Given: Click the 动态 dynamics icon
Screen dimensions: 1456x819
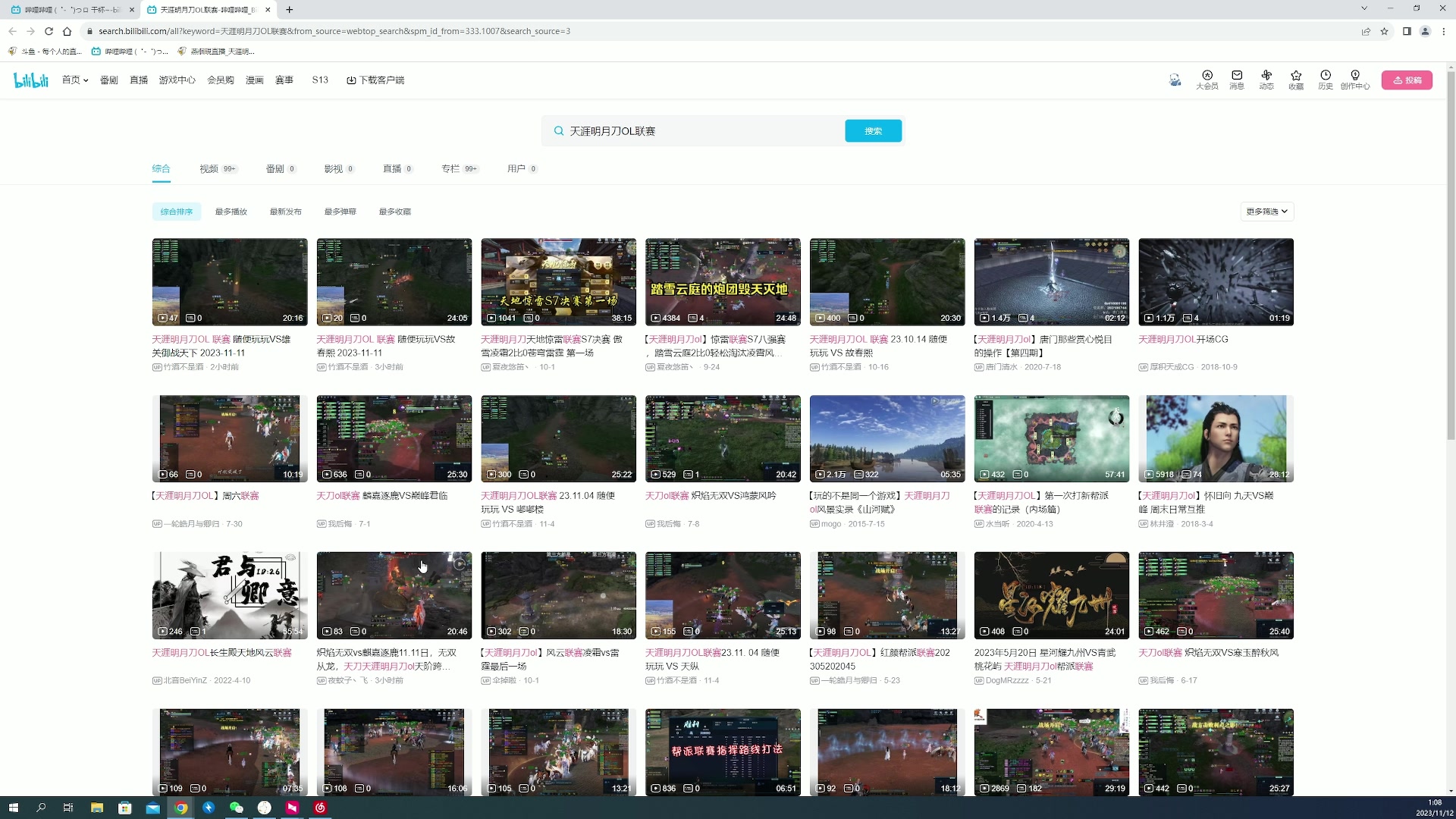Looking at the screenshot, I should pos(1266,80).
